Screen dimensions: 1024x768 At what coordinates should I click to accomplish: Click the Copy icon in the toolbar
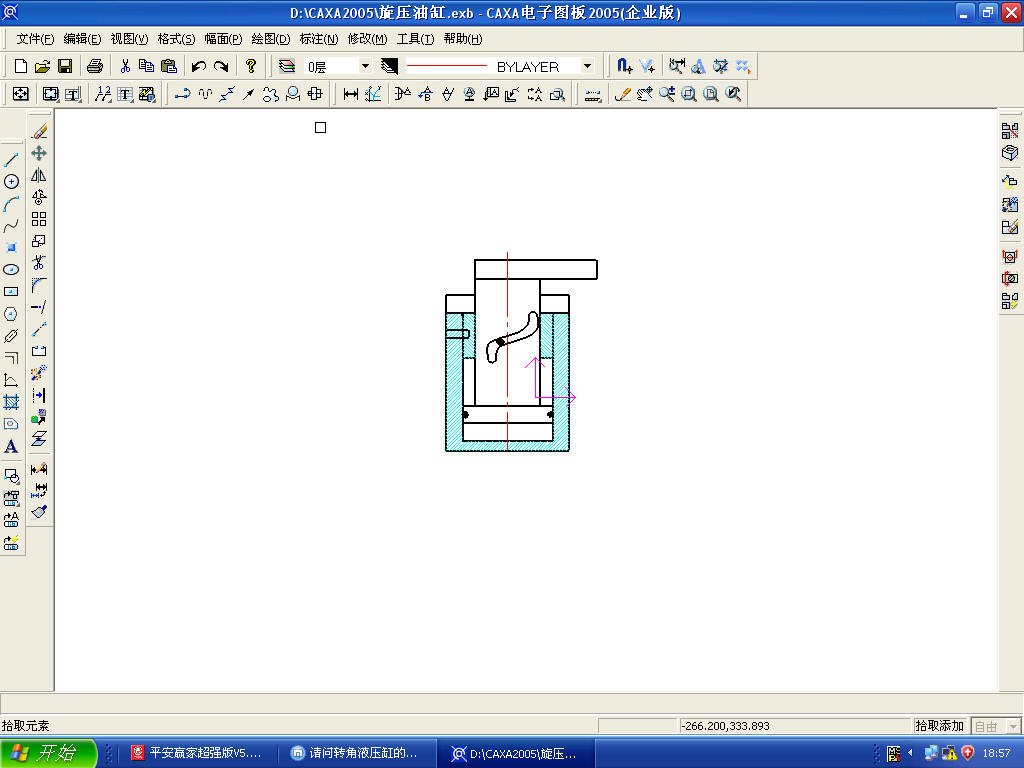coord(146,66)
